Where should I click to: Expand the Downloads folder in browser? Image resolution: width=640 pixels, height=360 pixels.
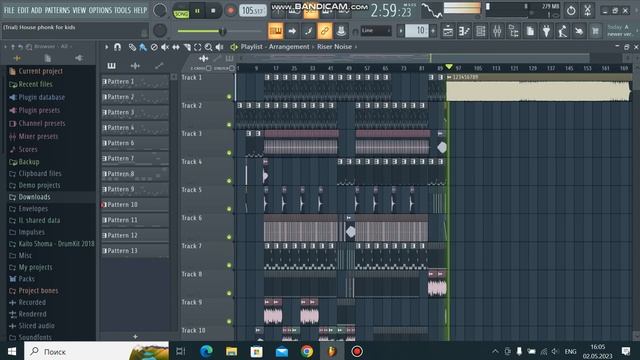point(34,197)
